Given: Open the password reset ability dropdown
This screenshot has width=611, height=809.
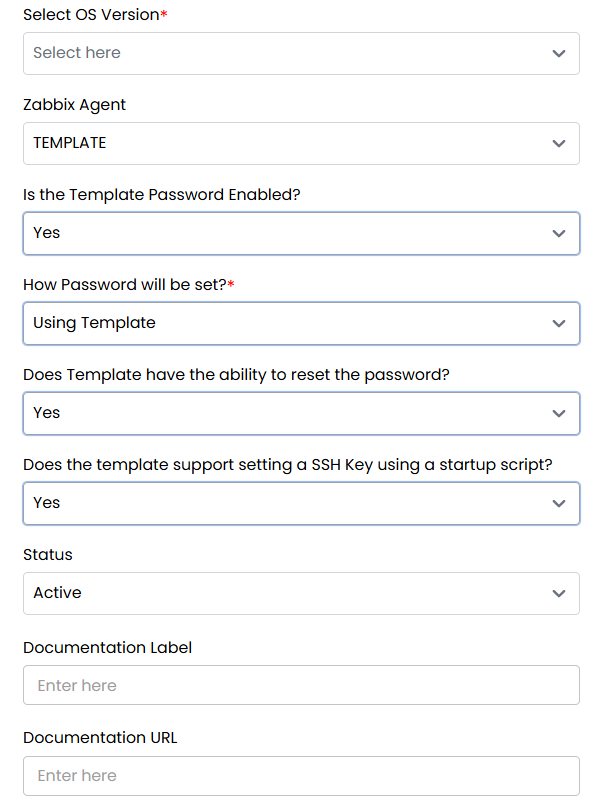Looking at the screenshot, I should pos(300,413).
